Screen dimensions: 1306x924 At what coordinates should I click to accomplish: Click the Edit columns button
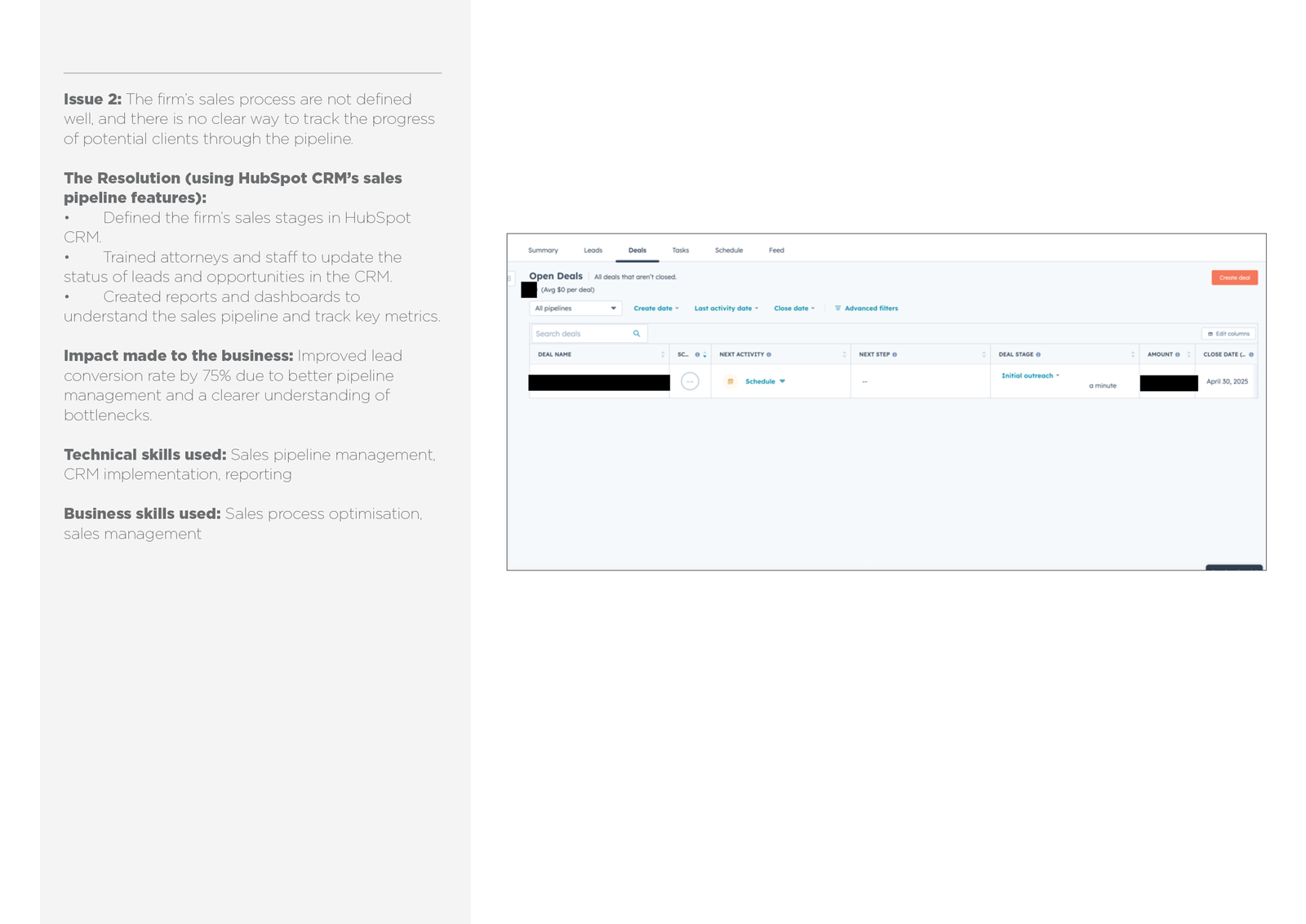[1228, 334]
